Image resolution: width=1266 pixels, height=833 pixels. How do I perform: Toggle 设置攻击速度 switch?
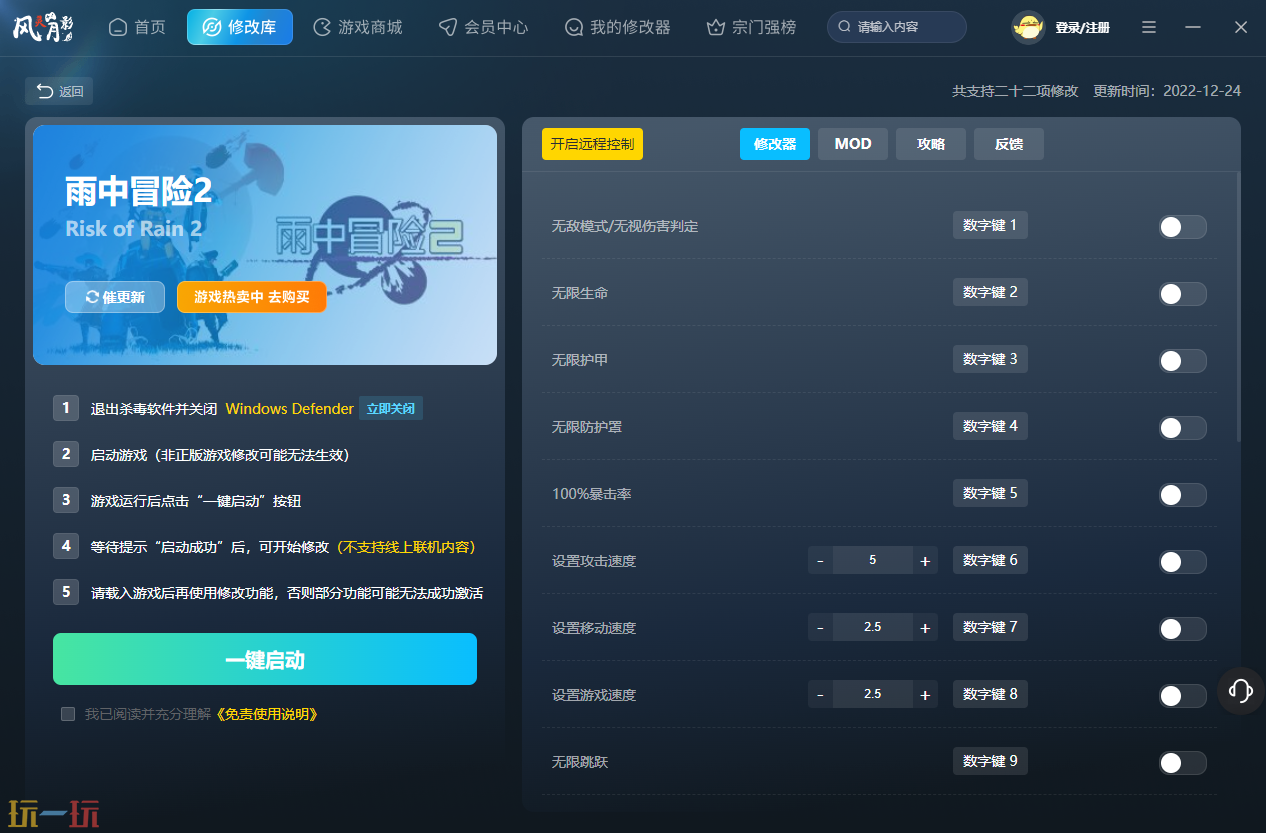click(x=1183, y=562)
